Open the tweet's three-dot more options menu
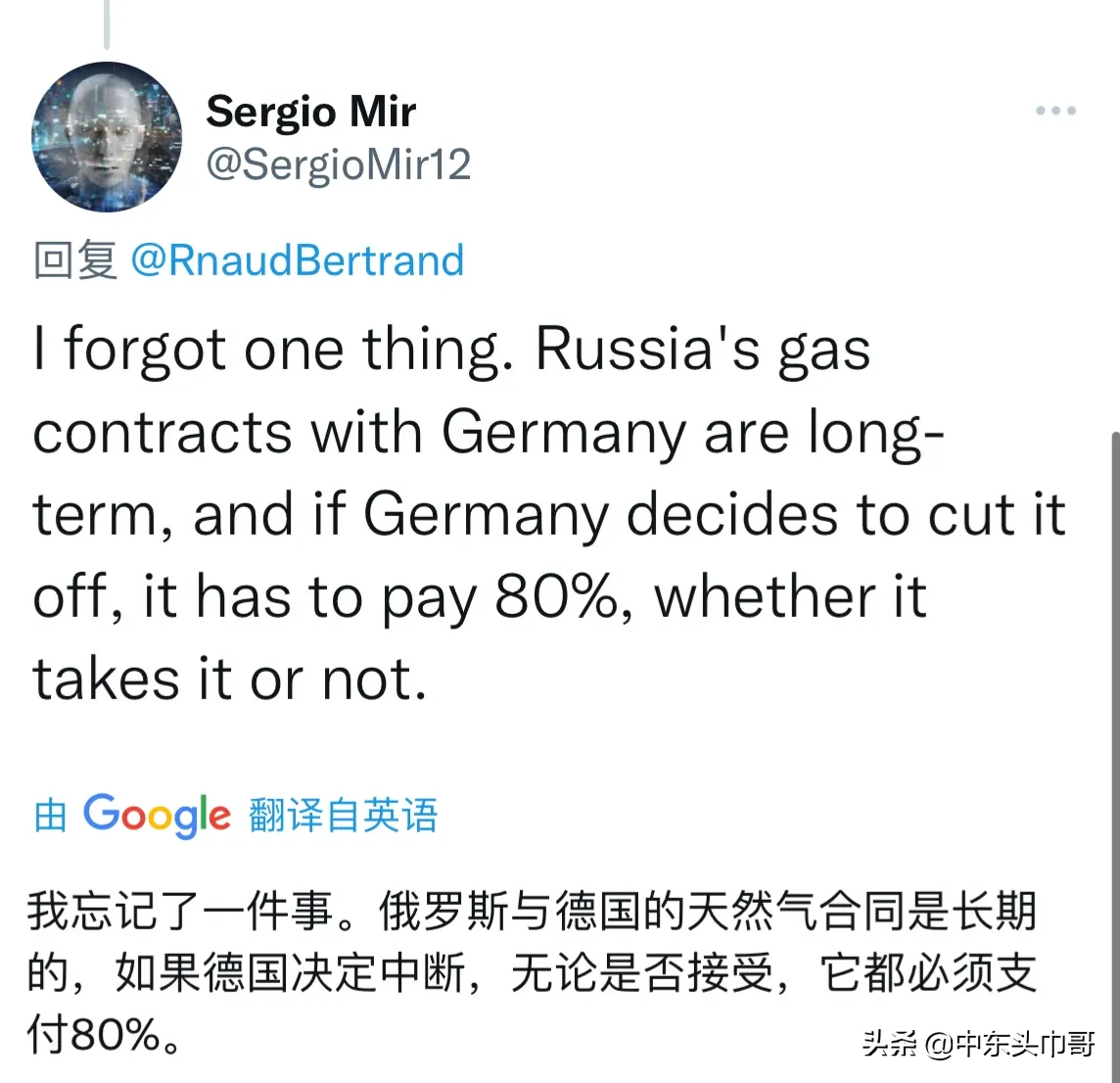 (x=1055, y=112)
